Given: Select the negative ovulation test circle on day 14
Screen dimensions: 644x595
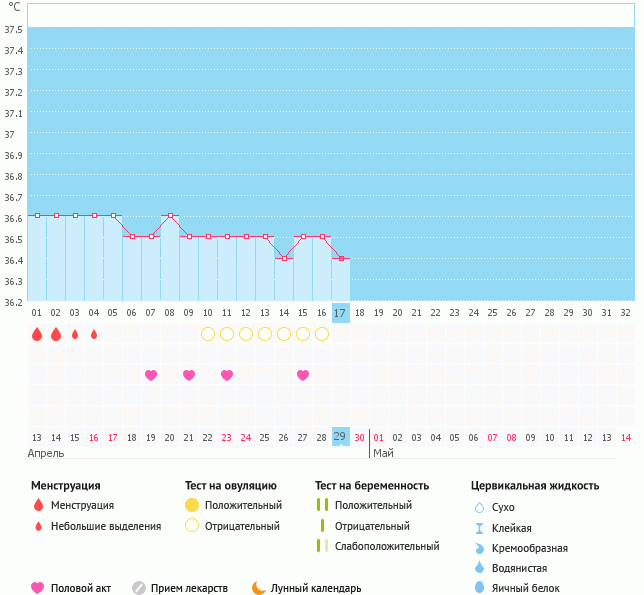Looking at the screenshot, I should [x=284, y=334].
